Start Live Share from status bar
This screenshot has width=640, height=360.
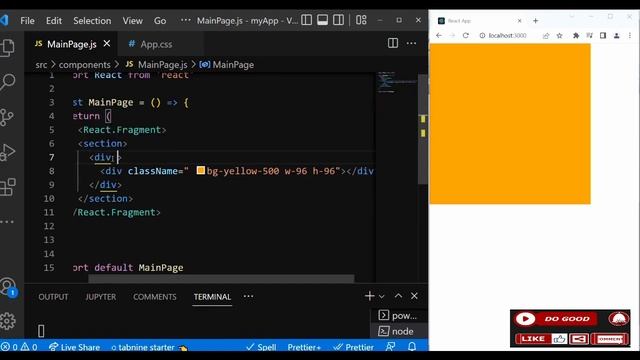(x=74, y=347)
